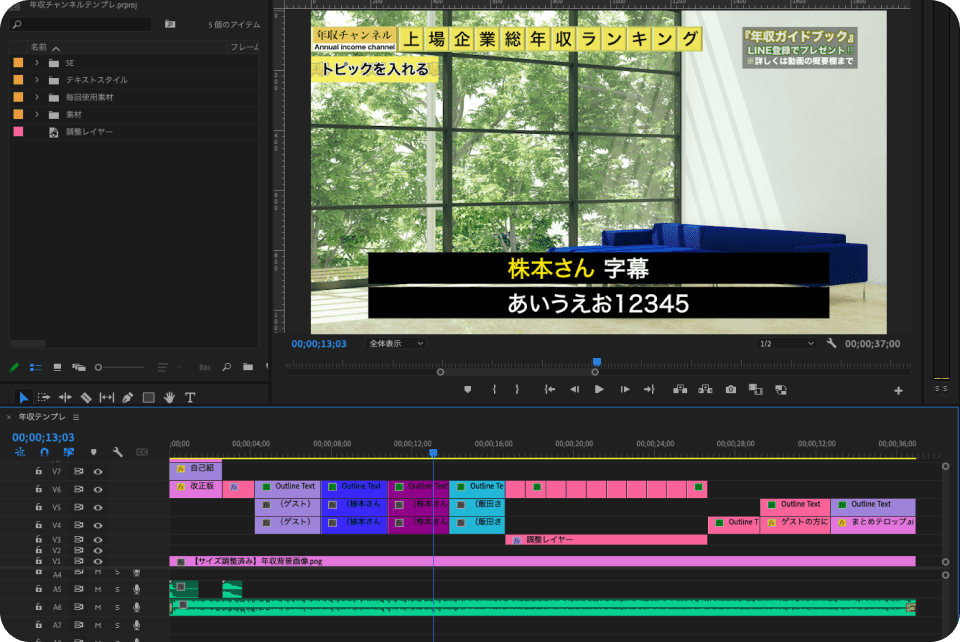
Task: Click the 名前 column header
Action: coord(39,47)
